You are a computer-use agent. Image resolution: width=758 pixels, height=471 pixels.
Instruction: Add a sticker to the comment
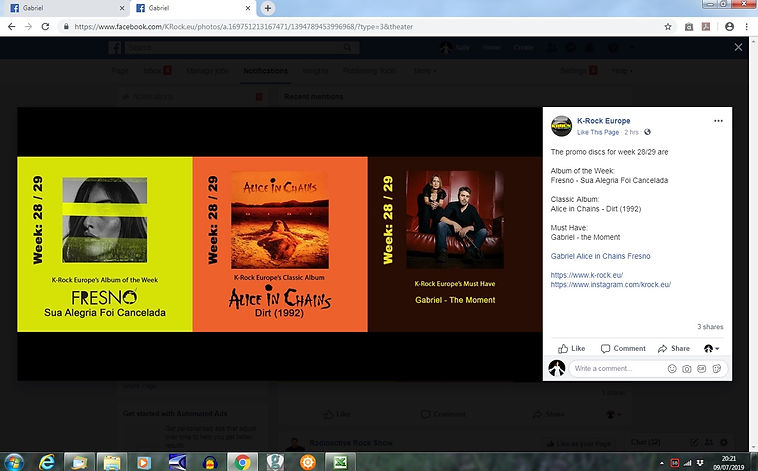717,368
